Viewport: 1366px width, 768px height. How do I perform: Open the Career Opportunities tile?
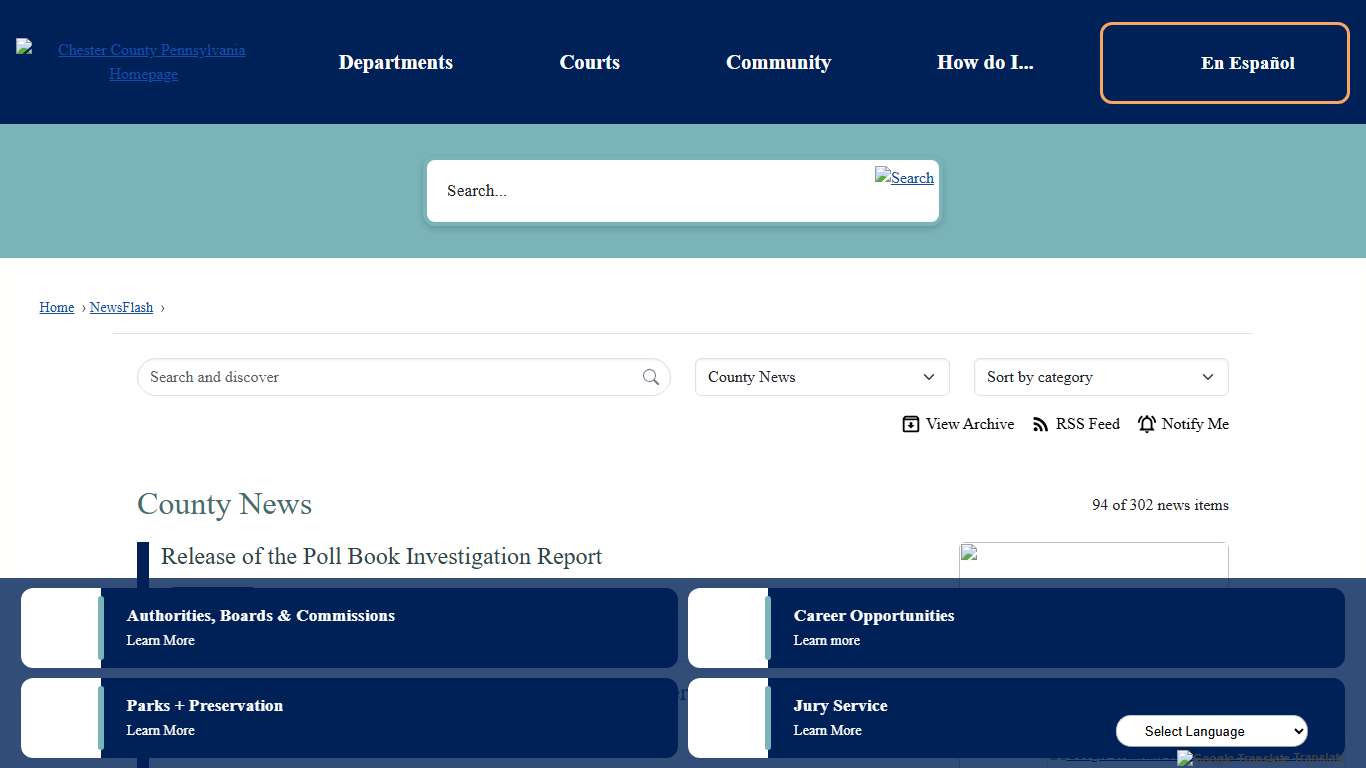tap(1015, 627)
